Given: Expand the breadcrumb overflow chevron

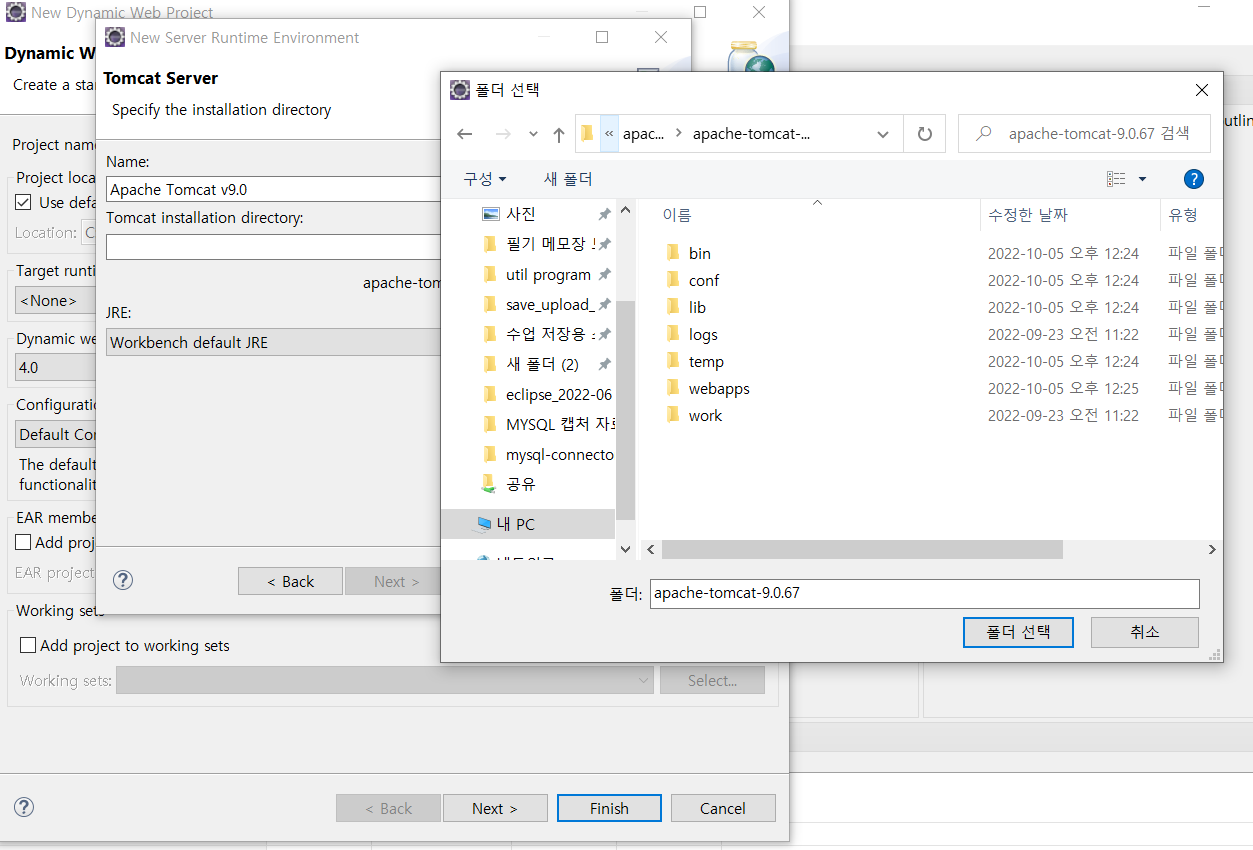Looking at the screenshot, I should (609, 134).
